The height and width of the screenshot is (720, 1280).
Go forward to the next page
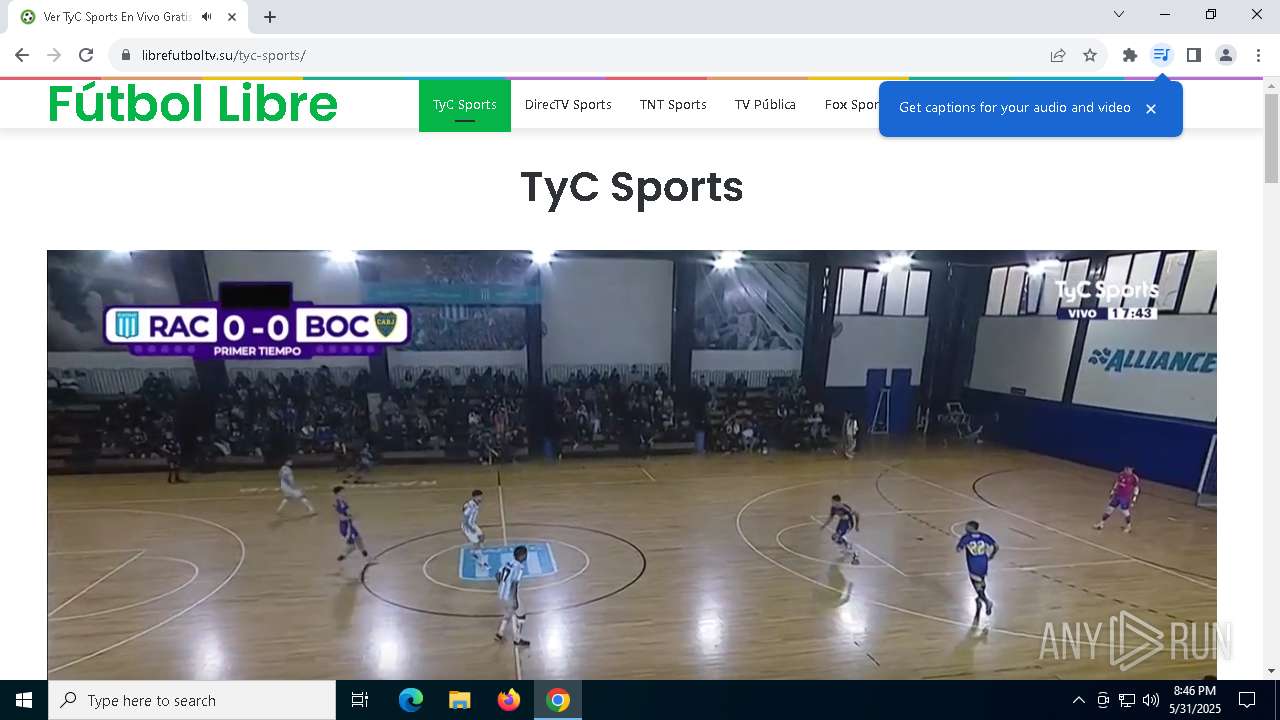point(54,55)
